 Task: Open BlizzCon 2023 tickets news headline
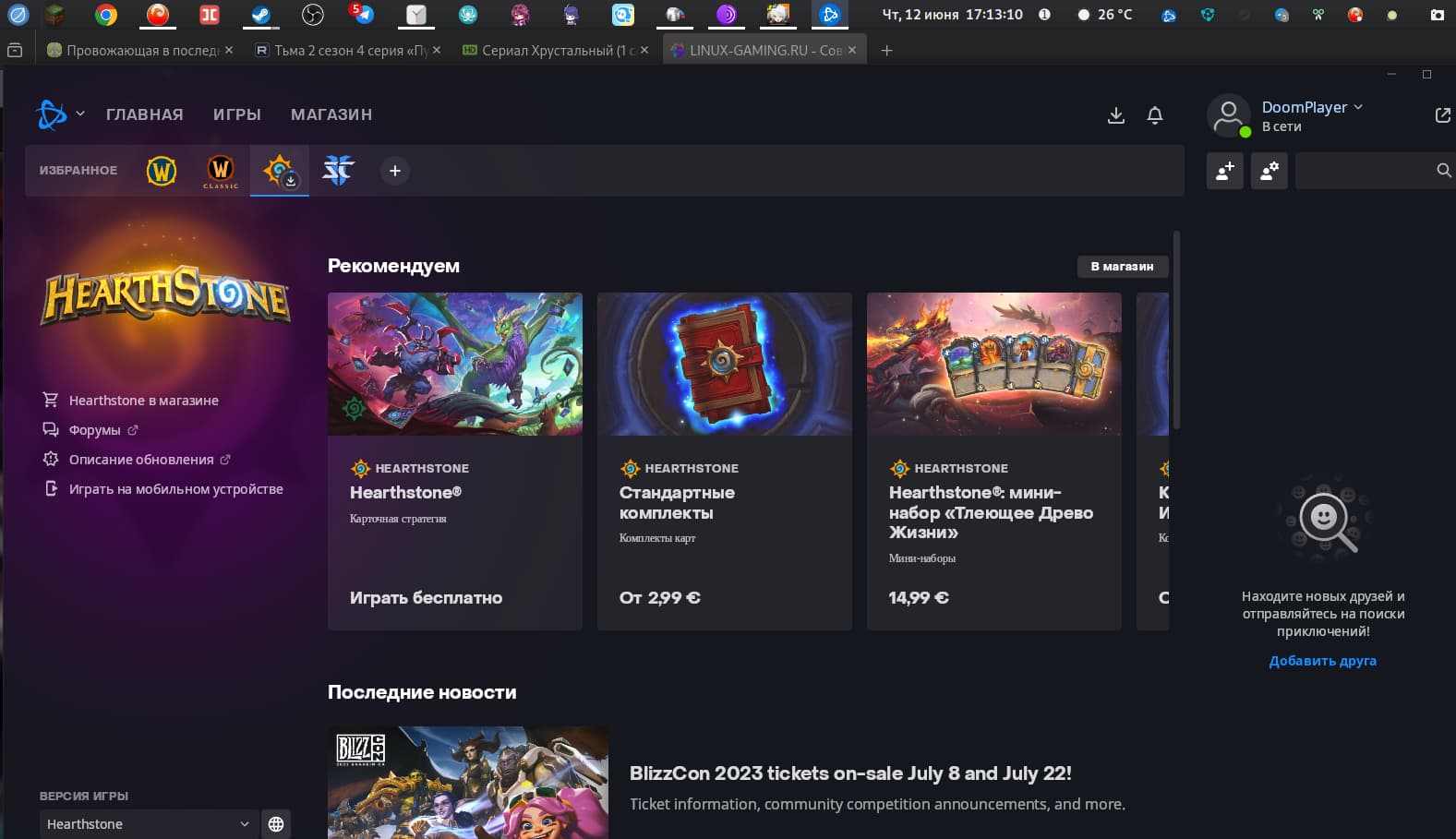[850, 773]
